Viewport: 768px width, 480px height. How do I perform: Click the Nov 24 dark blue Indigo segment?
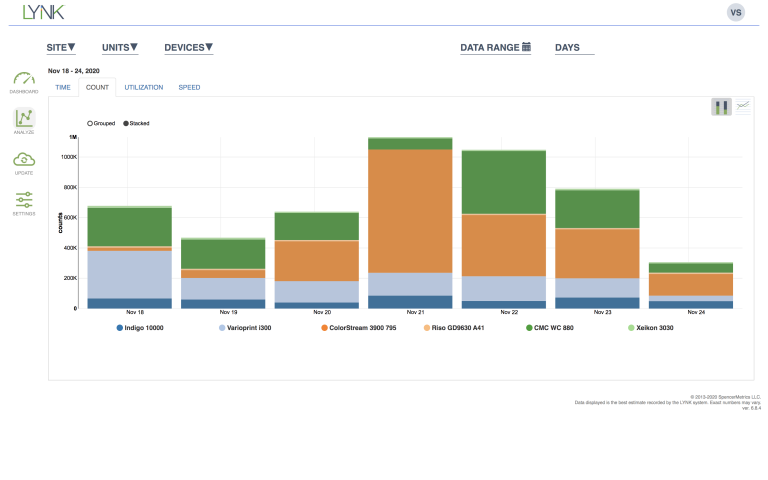point(691,305)
